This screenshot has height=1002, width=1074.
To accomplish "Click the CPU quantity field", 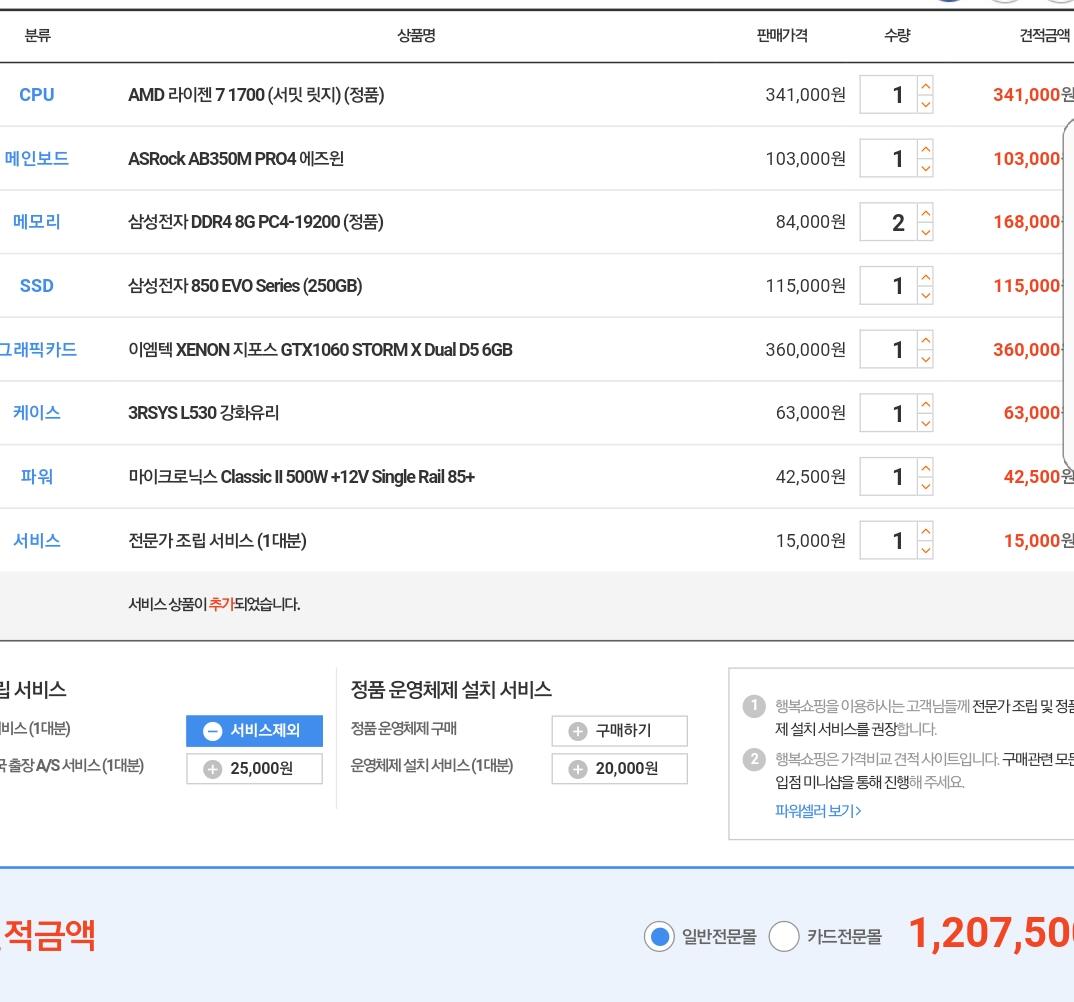I will [888, 95].
